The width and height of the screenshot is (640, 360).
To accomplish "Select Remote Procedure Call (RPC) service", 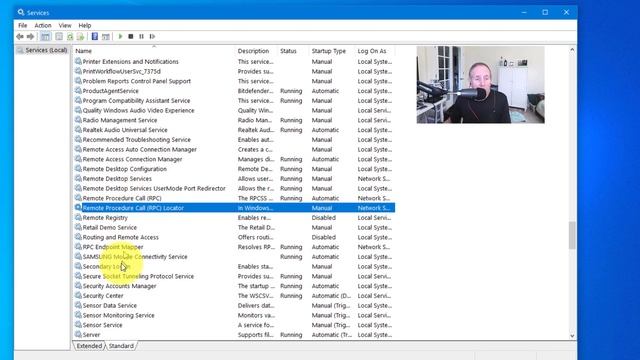I will 122,198.
